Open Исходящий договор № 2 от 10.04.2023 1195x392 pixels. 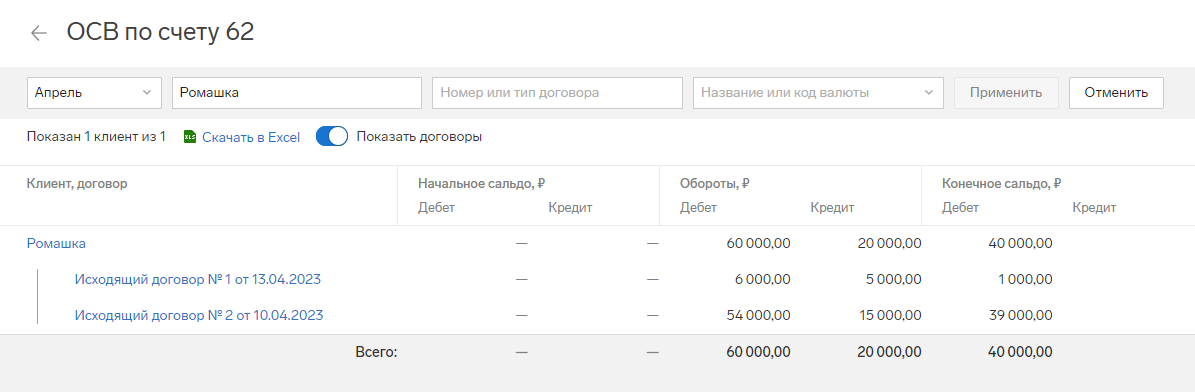199,315
